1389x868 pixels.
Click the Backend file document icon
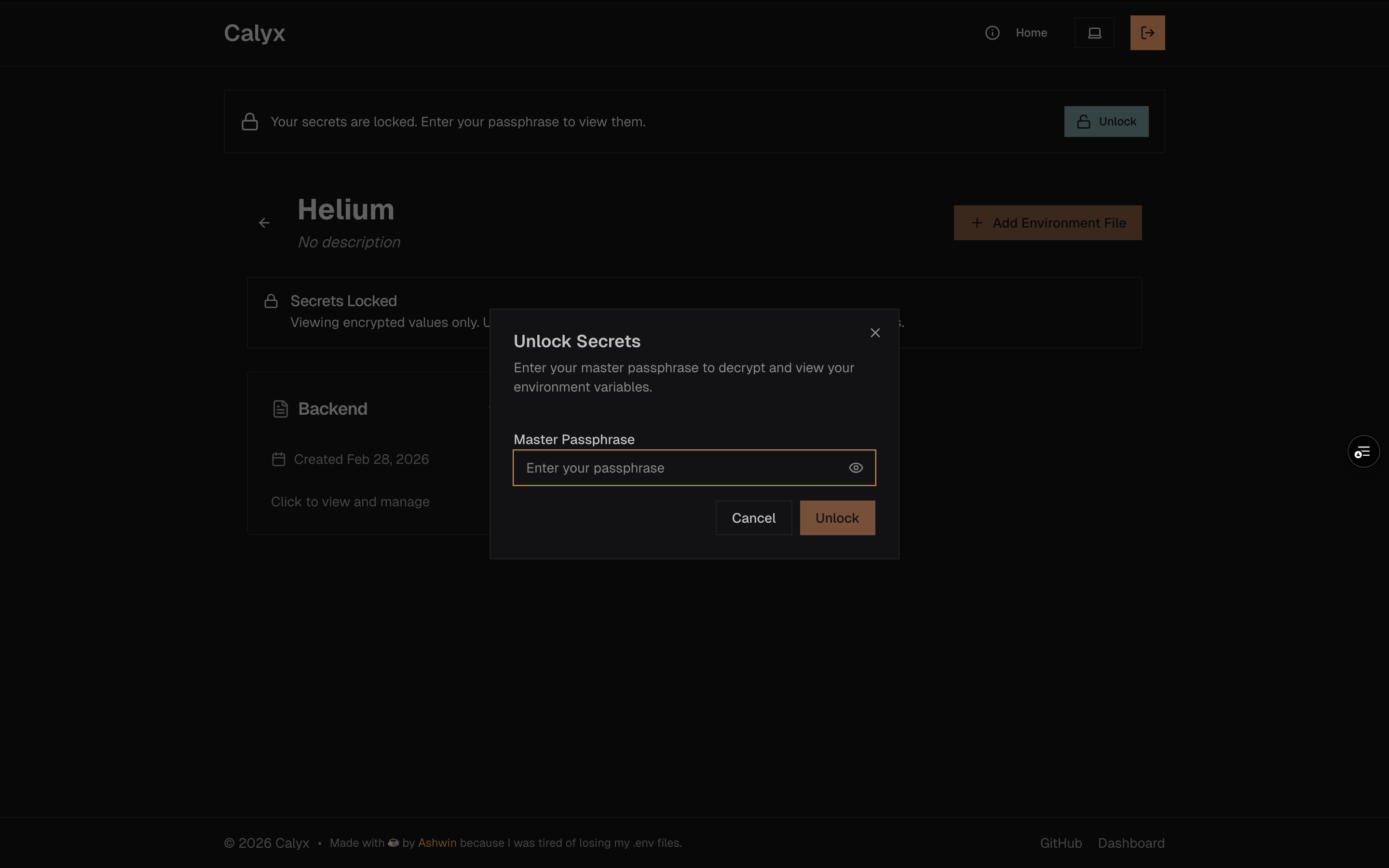pos(280,409)
